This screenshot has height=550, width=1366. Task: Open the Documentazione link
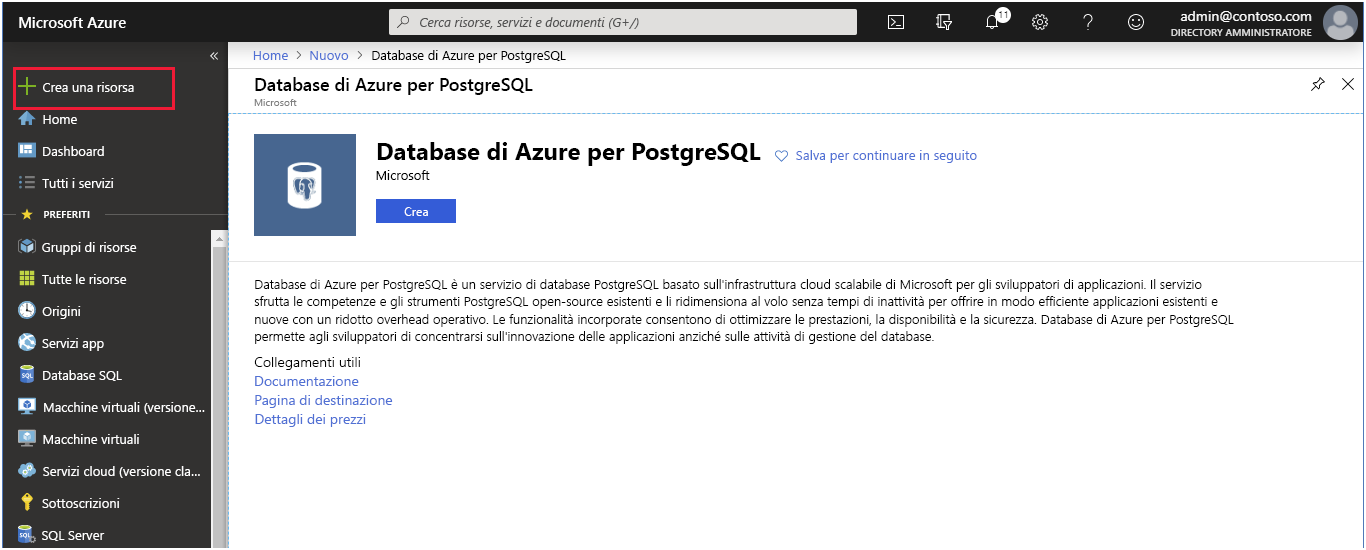tap(306, 381)
